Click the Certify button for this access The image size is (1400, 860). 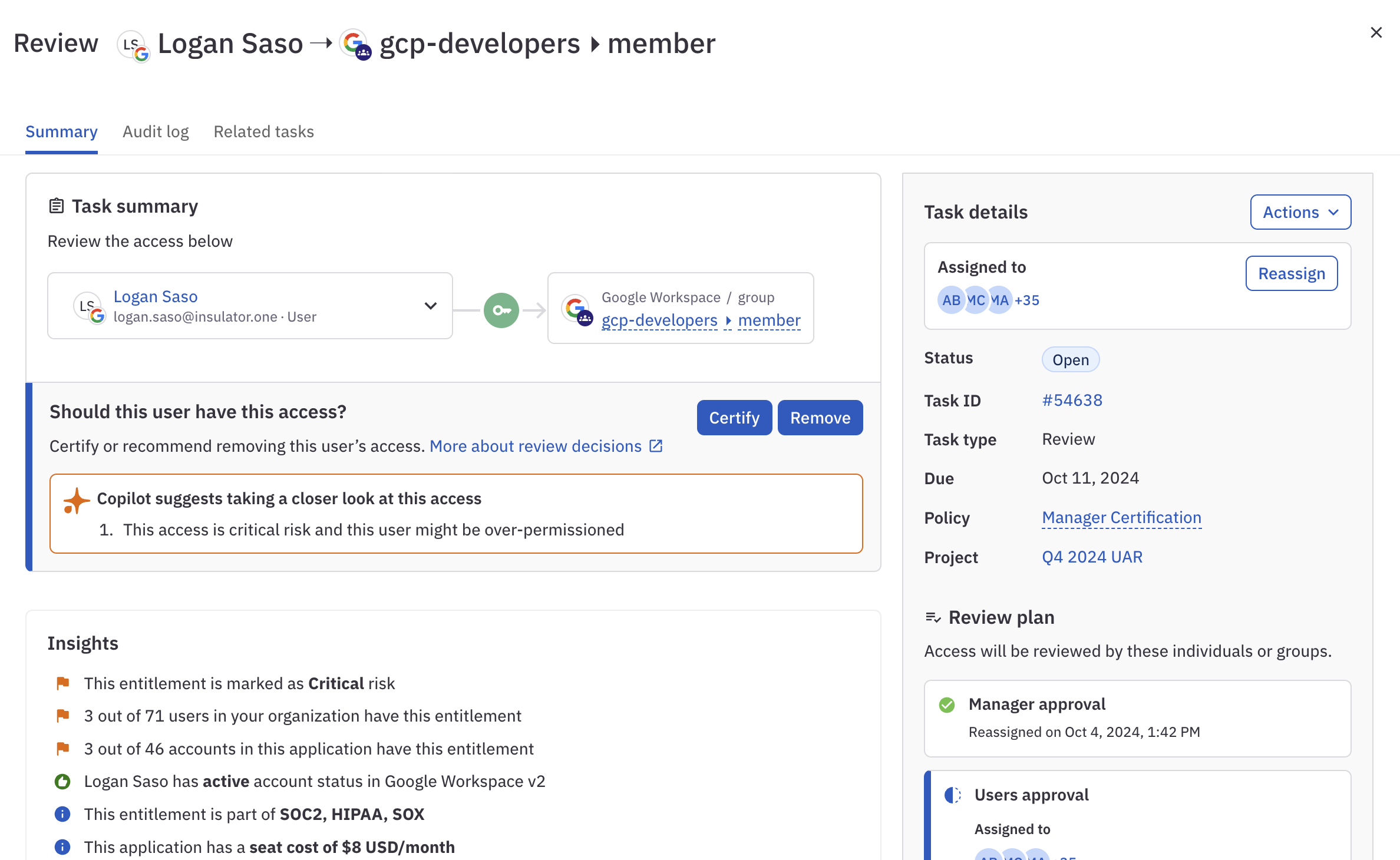point(734,417)
